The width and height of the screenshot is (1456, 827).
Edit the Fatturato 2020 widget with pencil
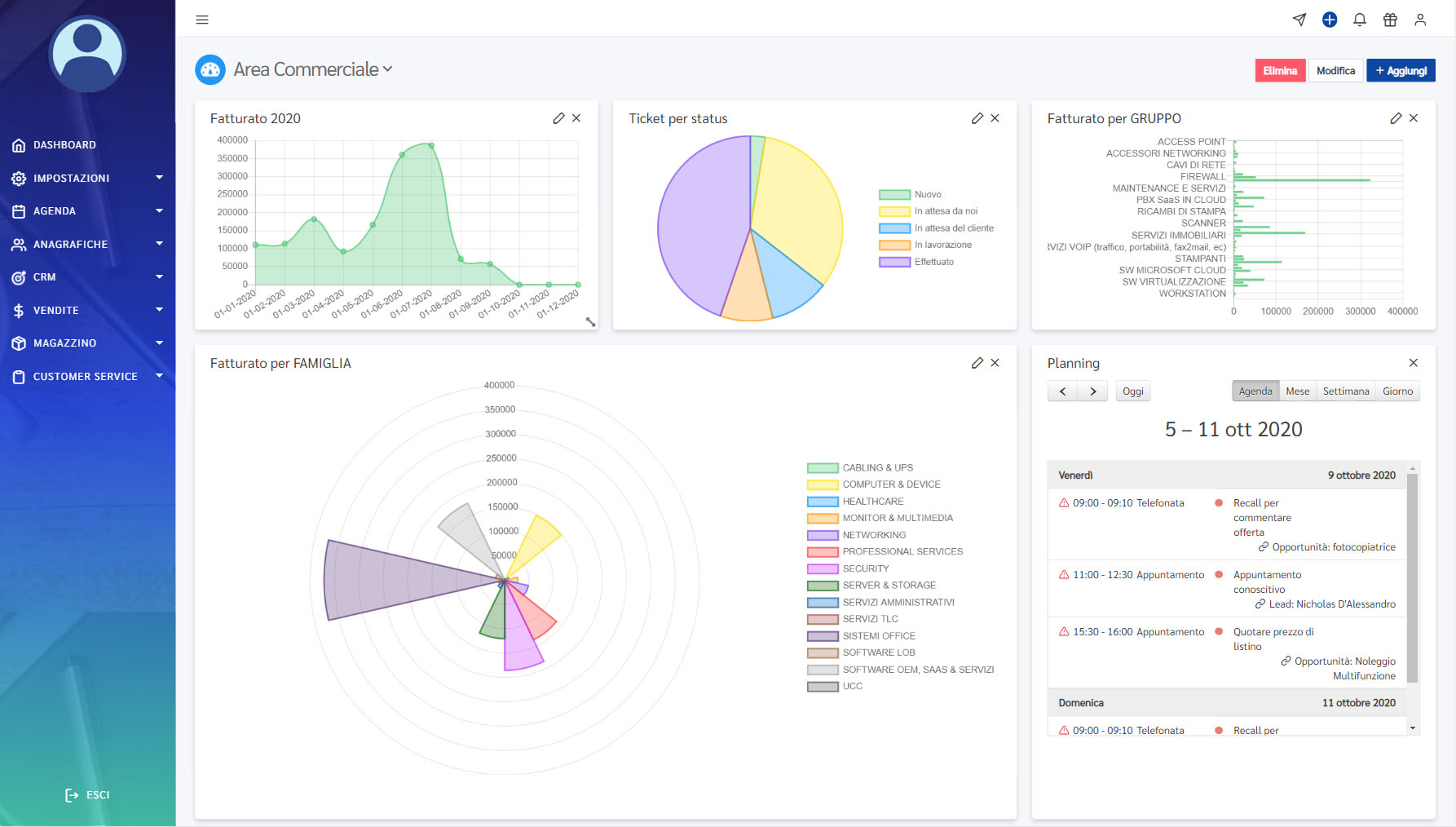click(x=558, y=118)
